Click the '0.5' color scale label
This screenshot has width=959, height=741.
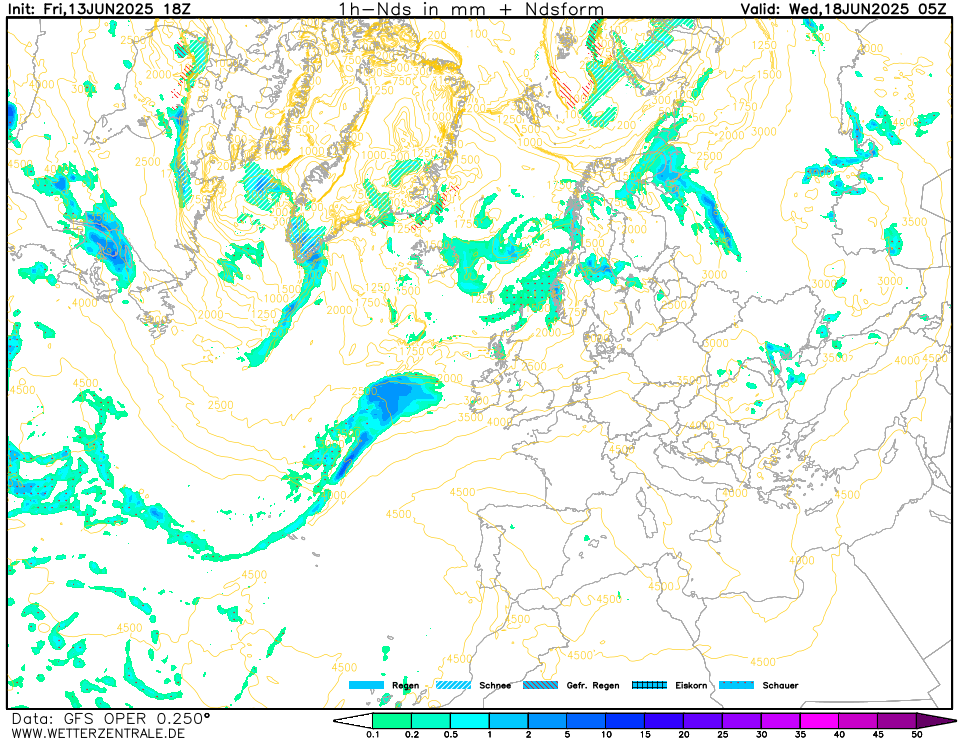[x=450, y=735]
